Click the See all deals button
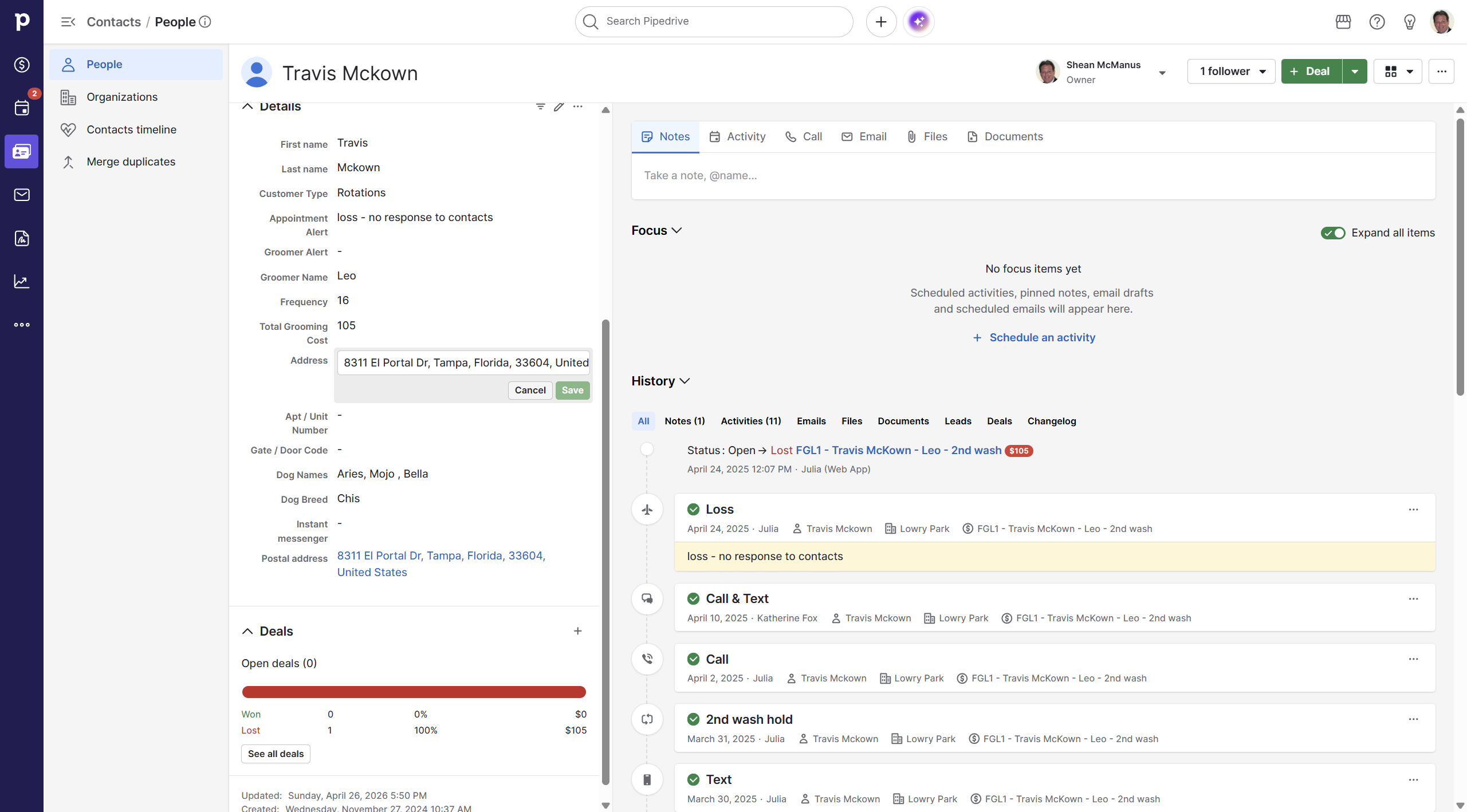This screenshot has height=812, width=1467. pyautogui.click(x=276, y=754)
